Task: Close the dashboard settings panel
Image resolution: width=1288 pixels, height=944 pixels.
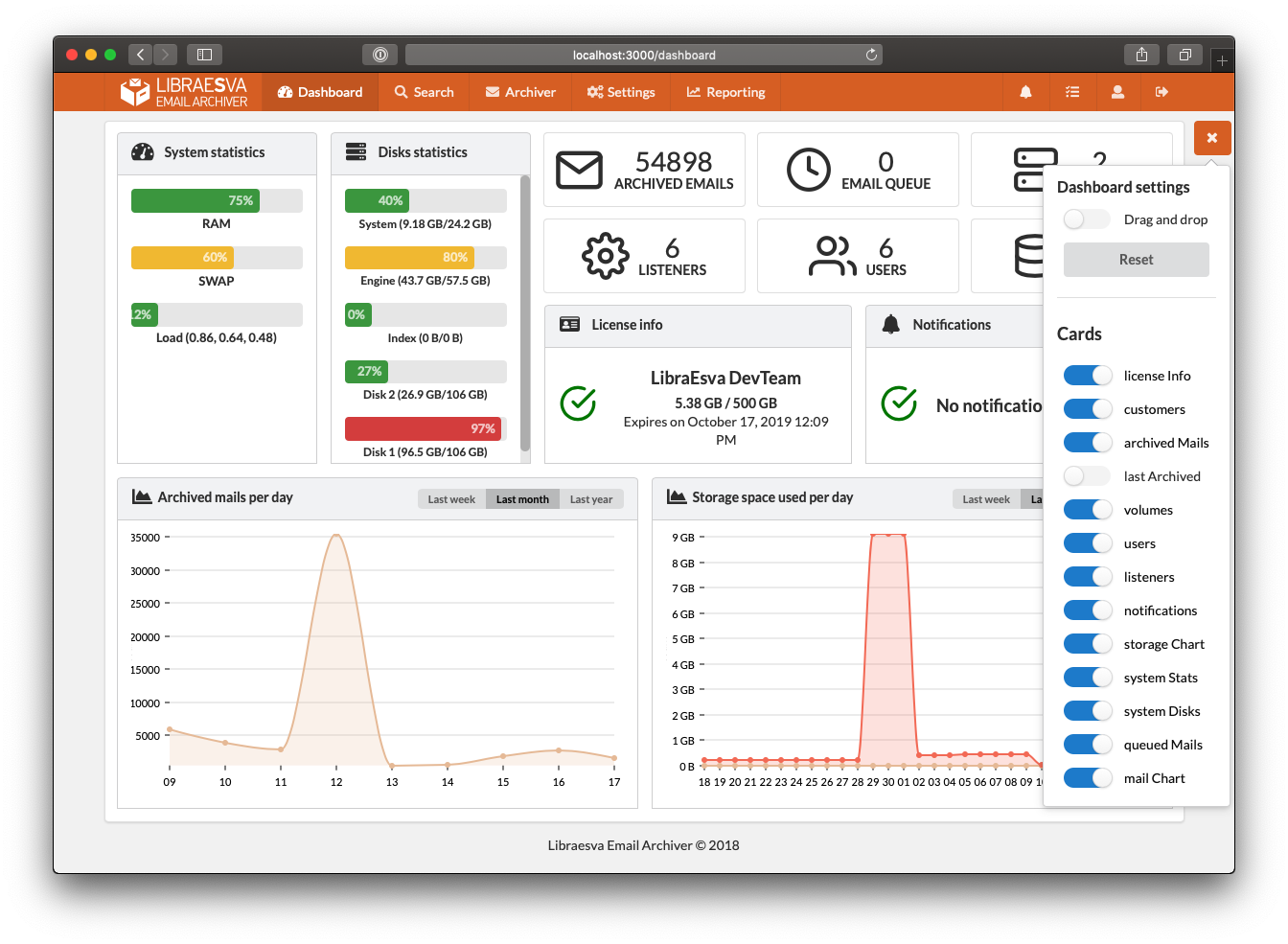Action: click(x=1212, y=138)
